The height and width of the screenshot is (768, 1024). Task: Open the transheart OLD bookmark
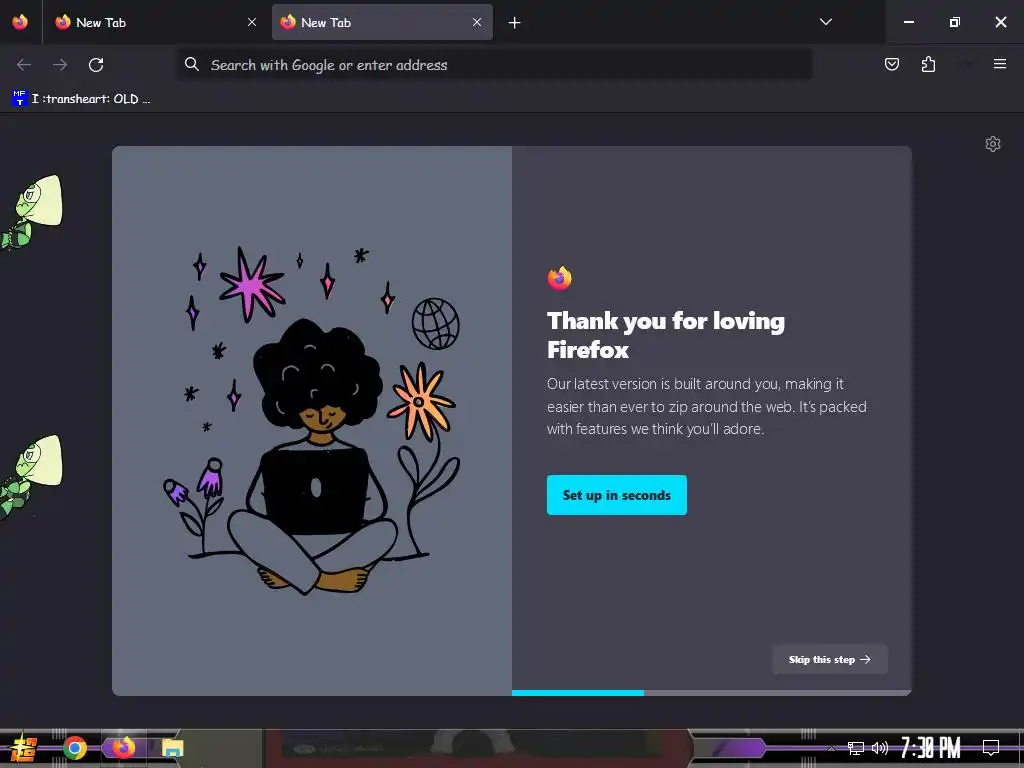tap(81, 99)
